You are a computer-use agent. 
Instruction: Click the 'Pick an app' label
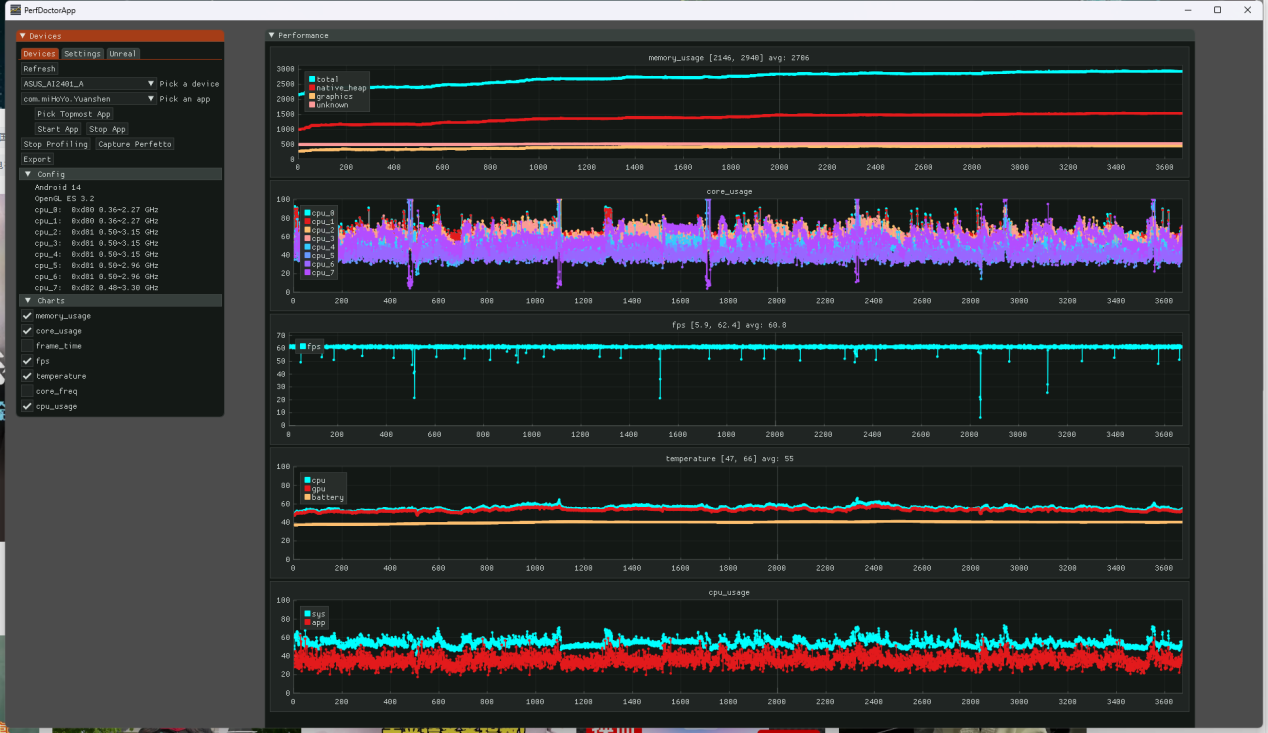coord(185,99)
